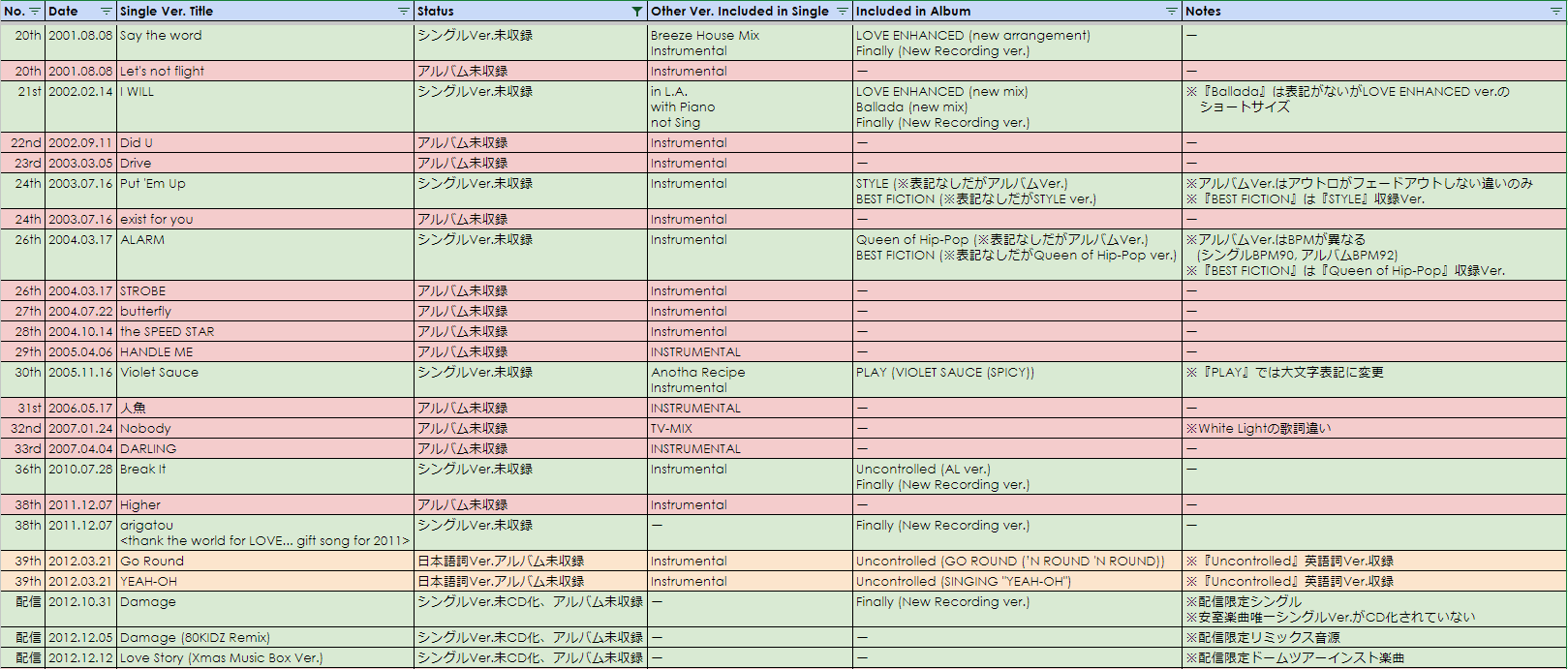The height and width of the screenshot is (669, 1568).
Task: Click the date cell 2001.08.08 for Say the word
Action: click(x=80, y=43)
